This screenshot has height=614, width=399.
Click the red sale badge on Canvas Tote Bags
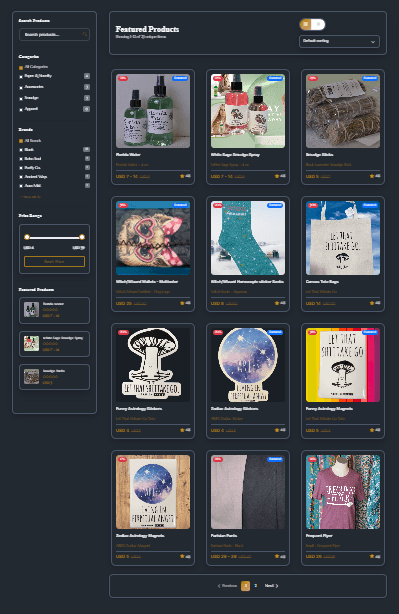[x=312, y=205]
